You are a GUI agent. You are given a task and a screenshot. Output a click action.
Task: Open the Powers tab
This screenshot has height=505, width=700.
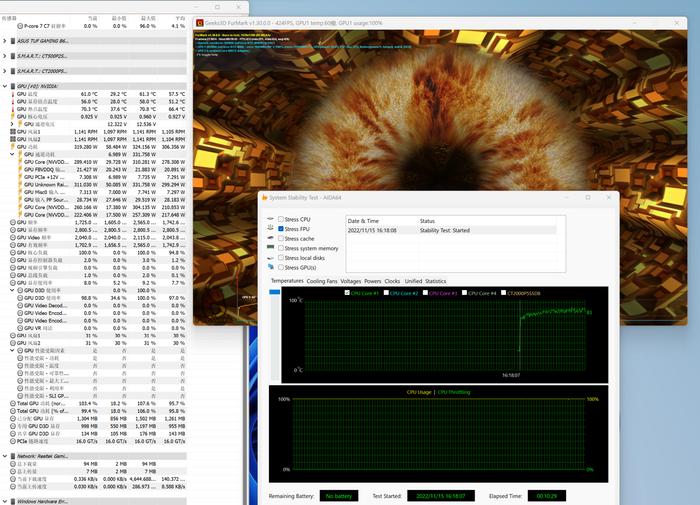tap(372, 281)
